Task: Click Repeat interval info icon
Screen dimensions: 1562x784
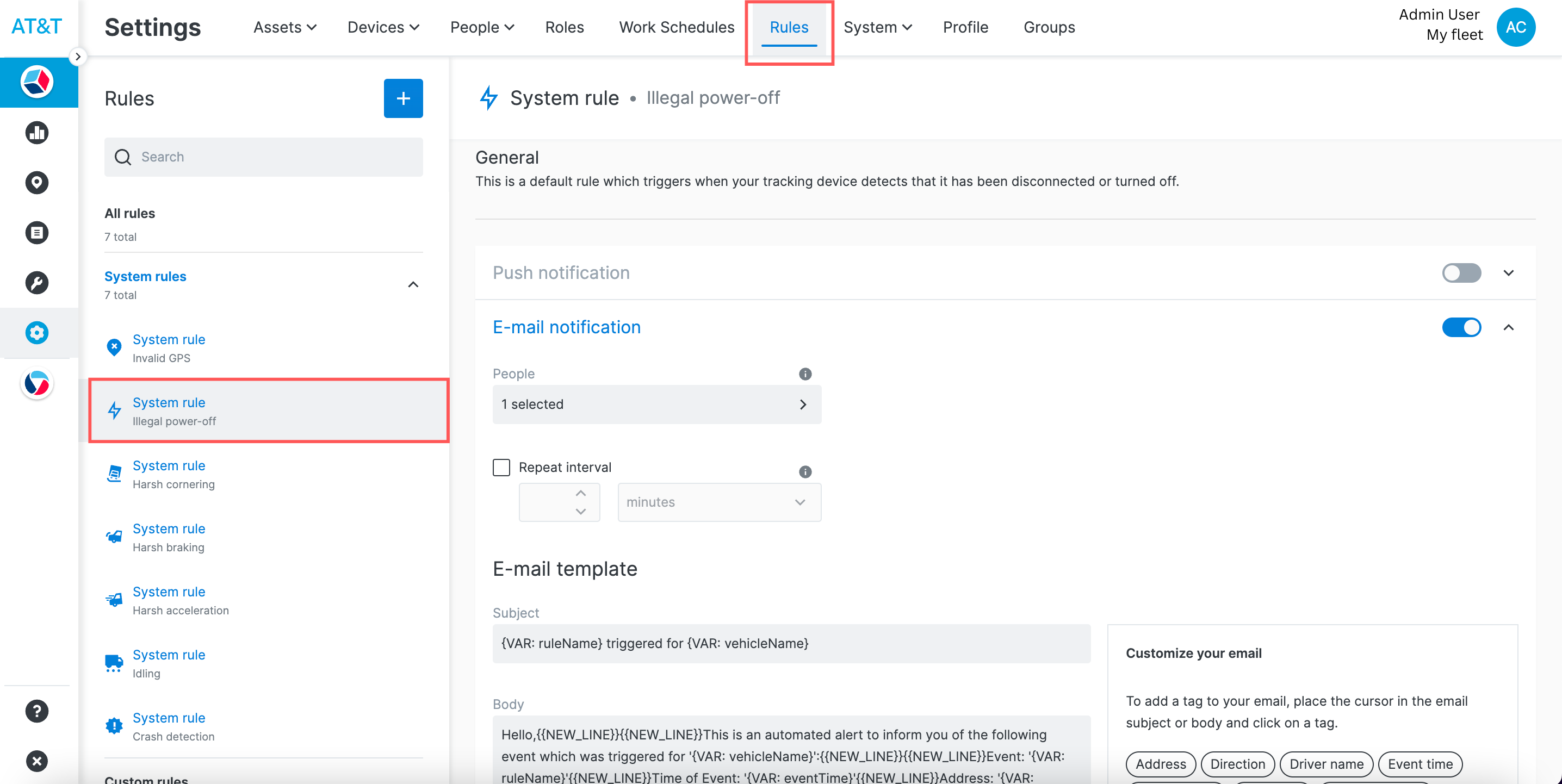Action: (804, 471)
